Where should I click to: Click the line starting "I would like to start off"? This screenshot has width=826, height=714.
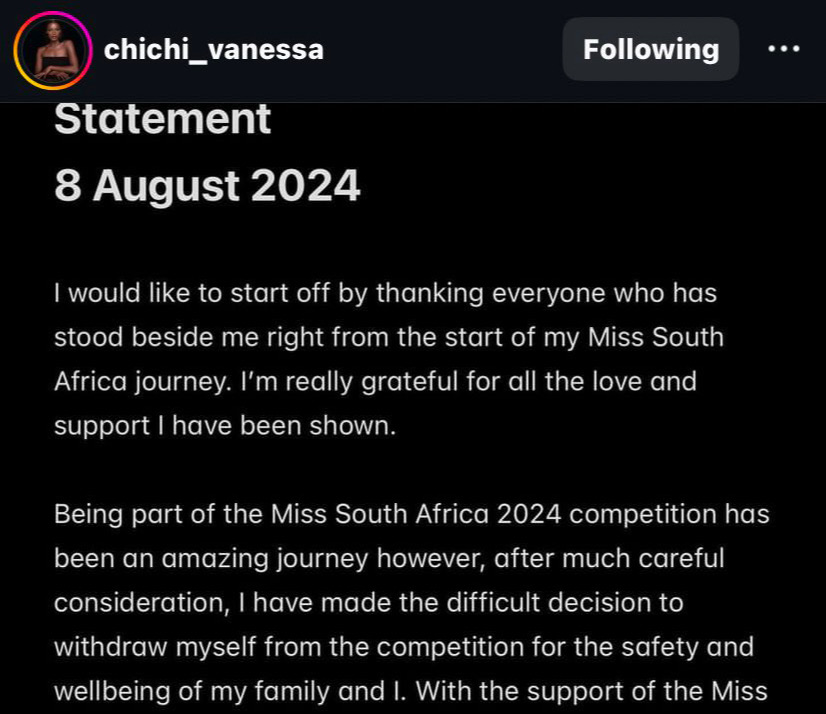point(385,294)
